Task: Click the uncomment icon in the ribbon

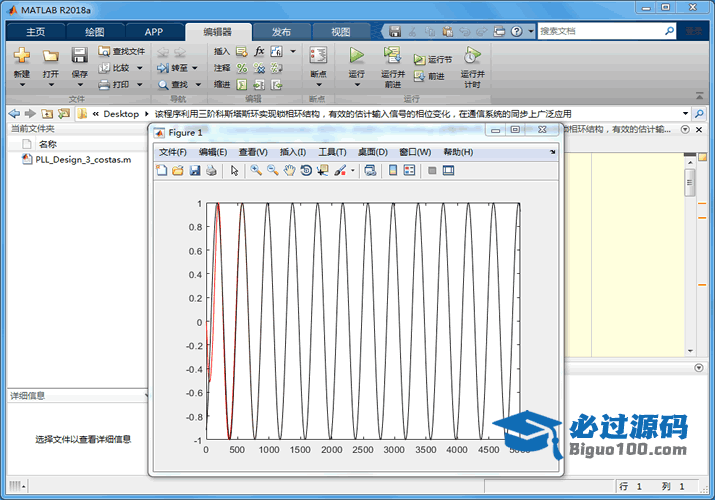Action: 259,68
